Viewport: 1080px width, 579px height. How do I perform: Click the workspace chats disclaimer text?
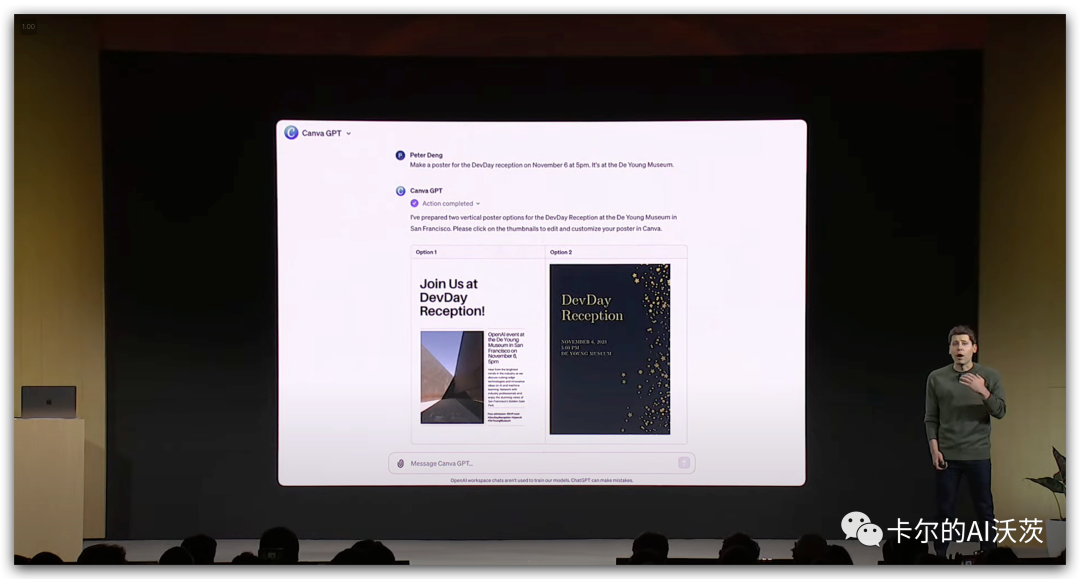pyautogui.click(x=541, y=481)
